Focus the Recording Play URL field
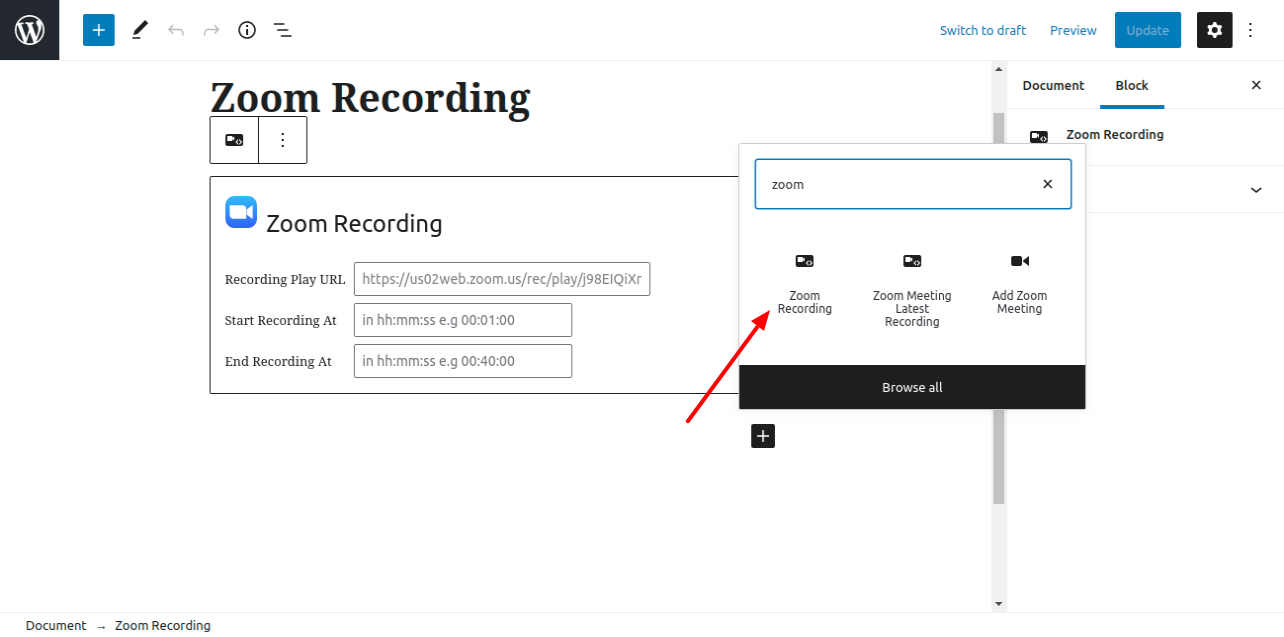This screenshot has height=637, width=1284. pos(502,279)
